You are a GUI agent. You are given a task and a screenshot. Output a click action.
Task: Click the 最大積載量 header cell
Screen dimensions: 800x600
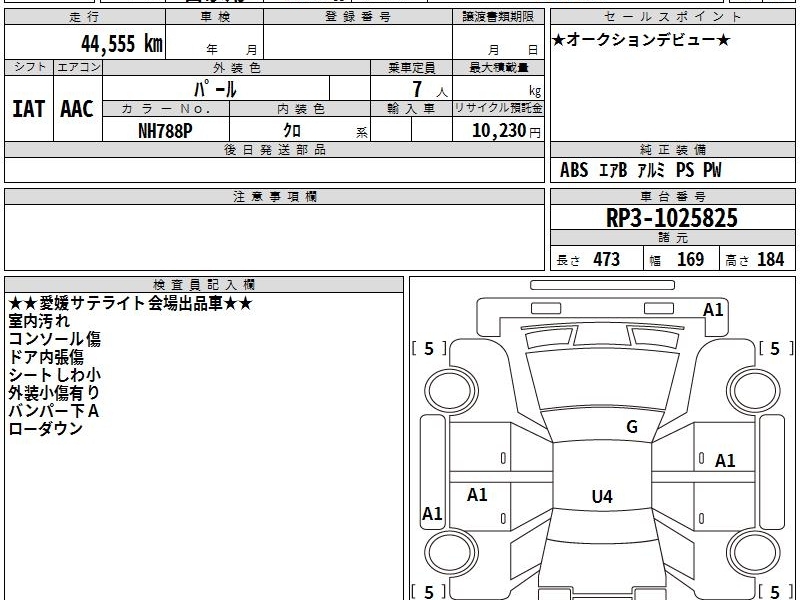coord(498,68)
